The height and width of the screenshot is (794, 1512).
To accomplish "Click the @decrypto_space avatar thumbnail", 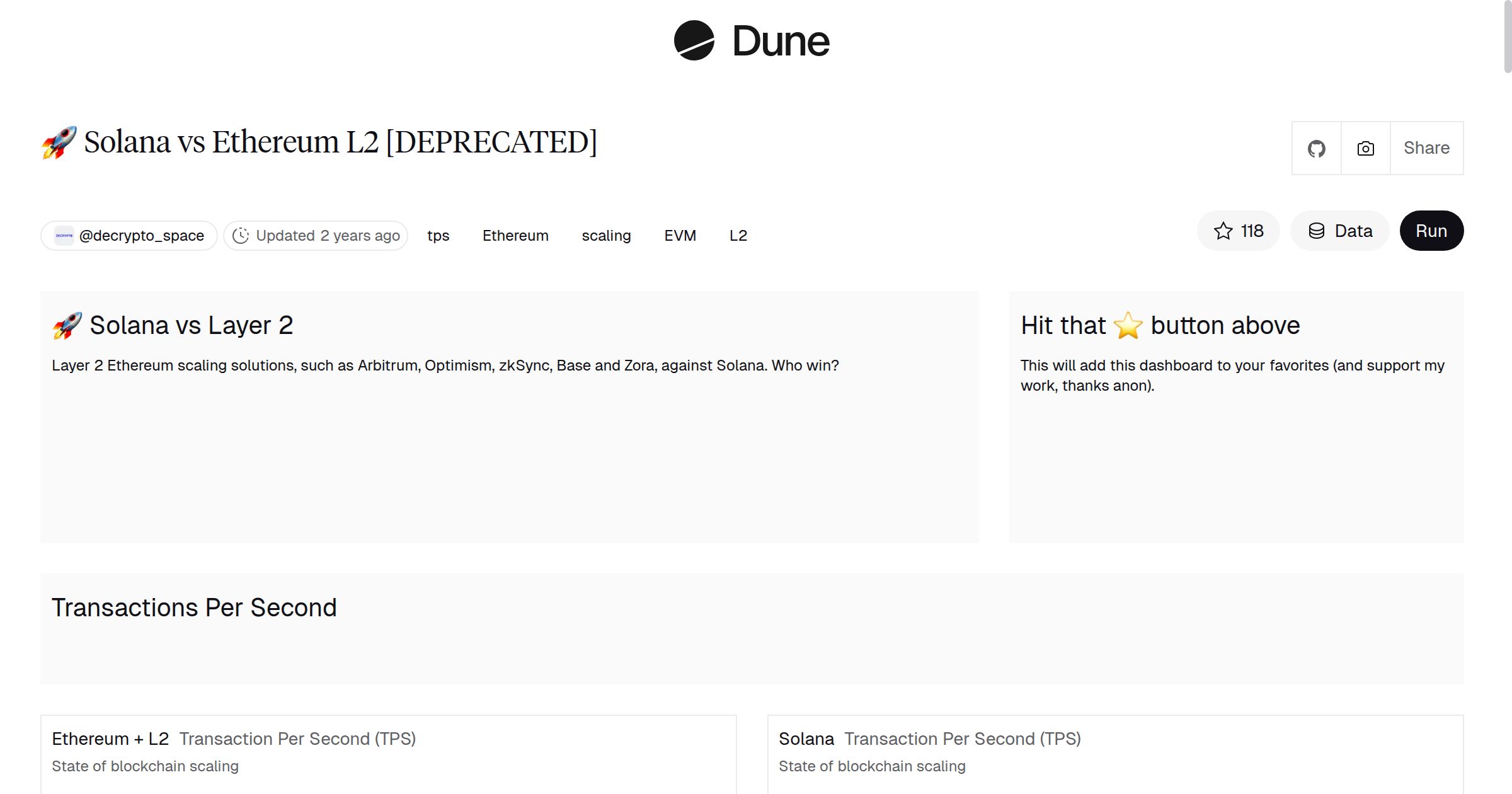I will pyautogui.click(x=64, y=235).
